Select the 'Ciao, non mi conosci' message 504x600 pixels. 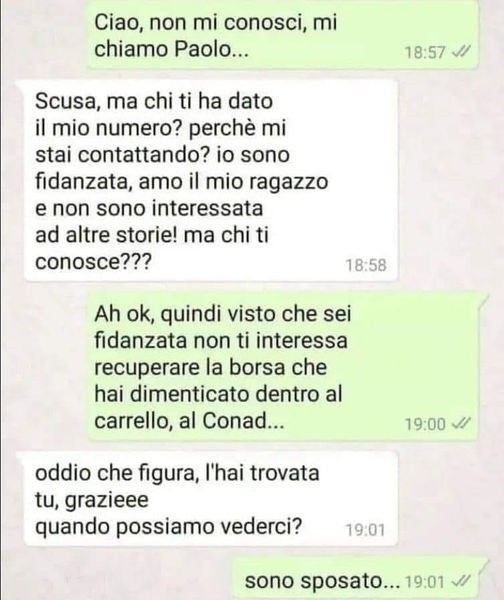click(x=282, y=35)
